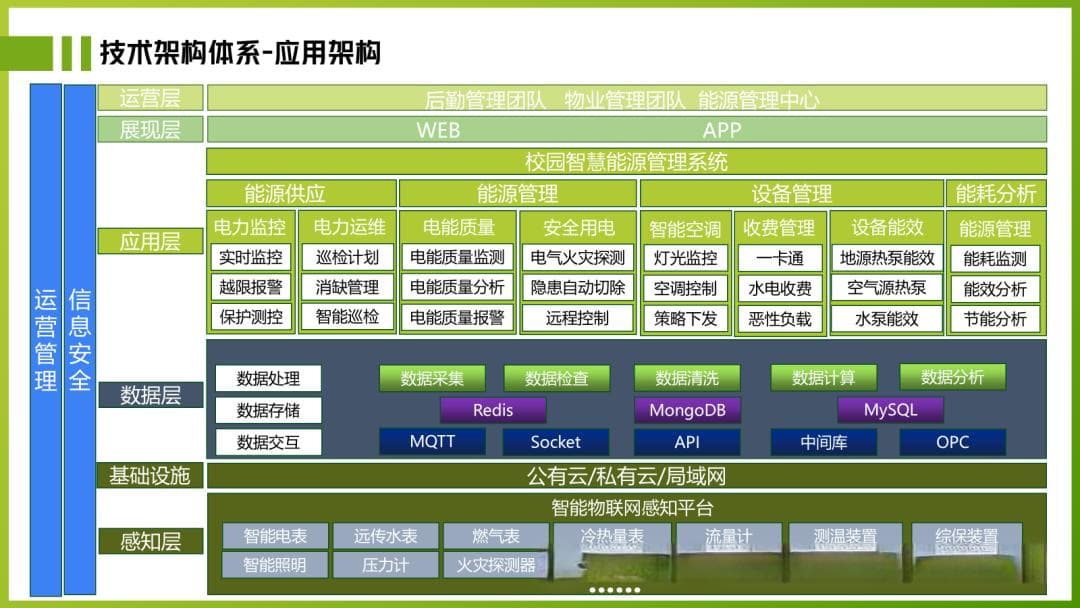Click the 水电收费 item
1080x608 pixels.
(x=780, y=289)
